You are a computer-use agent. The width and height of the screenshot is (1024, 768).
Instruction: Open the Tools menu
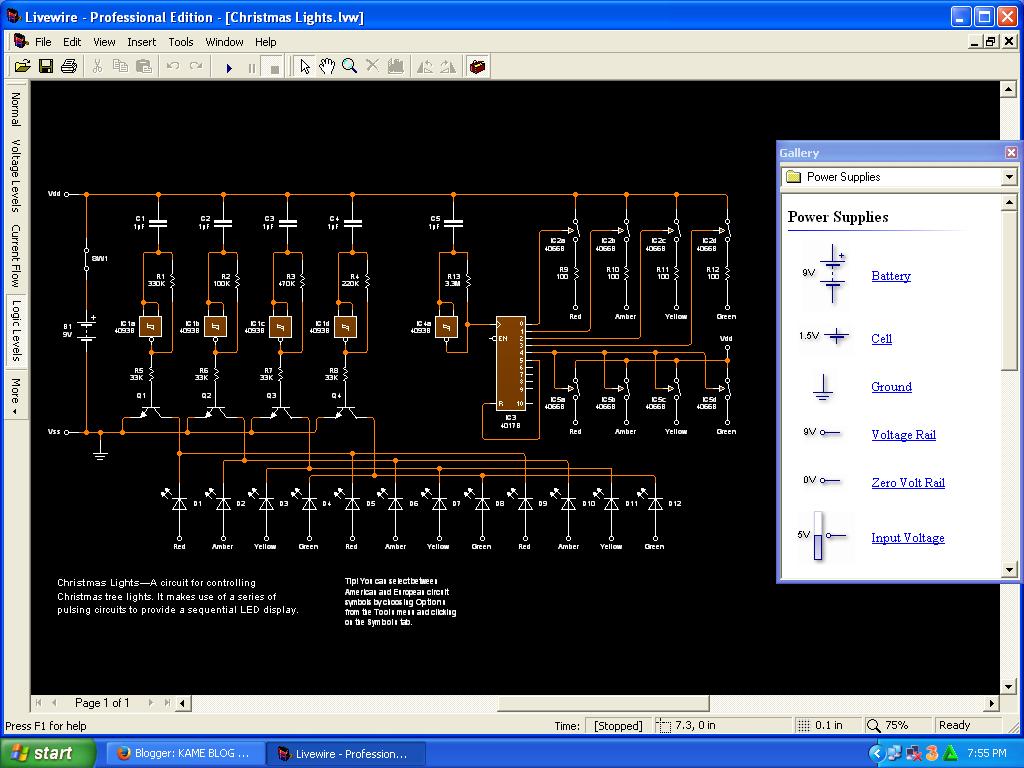(x=180, y=42)
